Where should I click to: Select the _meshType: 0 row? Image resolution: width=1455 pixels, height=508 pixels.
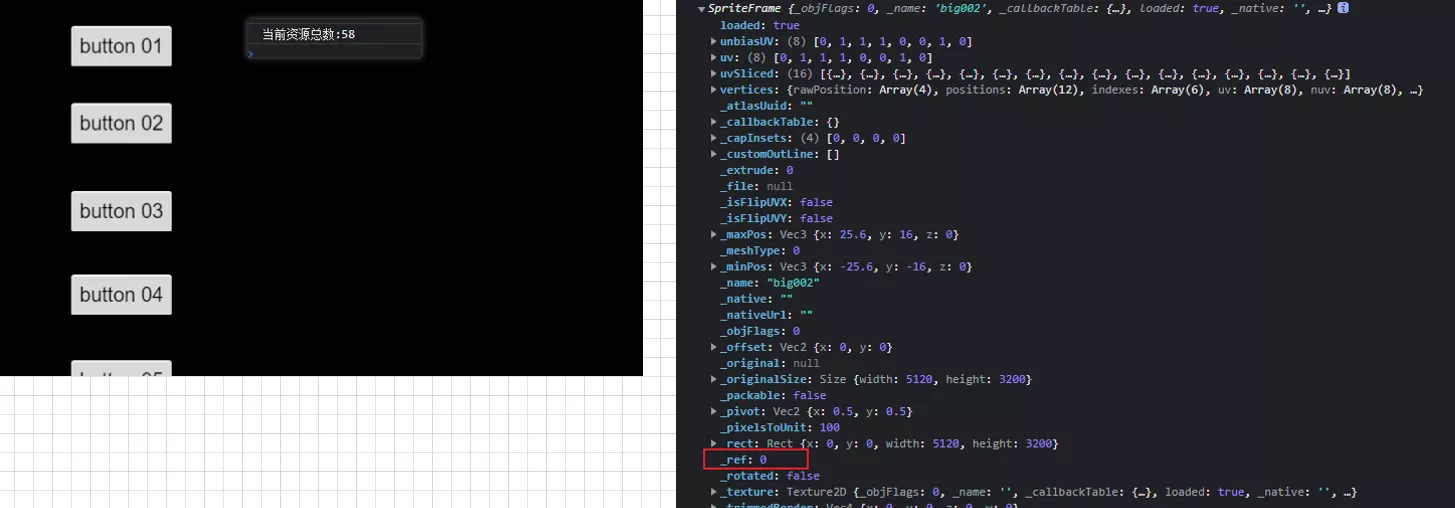point(759,250)
